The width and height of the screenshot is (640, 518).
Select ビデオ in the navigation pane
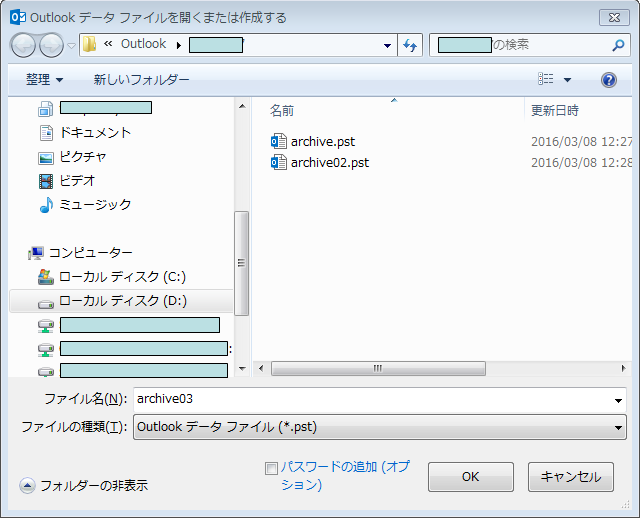pyautogui.click(x=77, y=180)
